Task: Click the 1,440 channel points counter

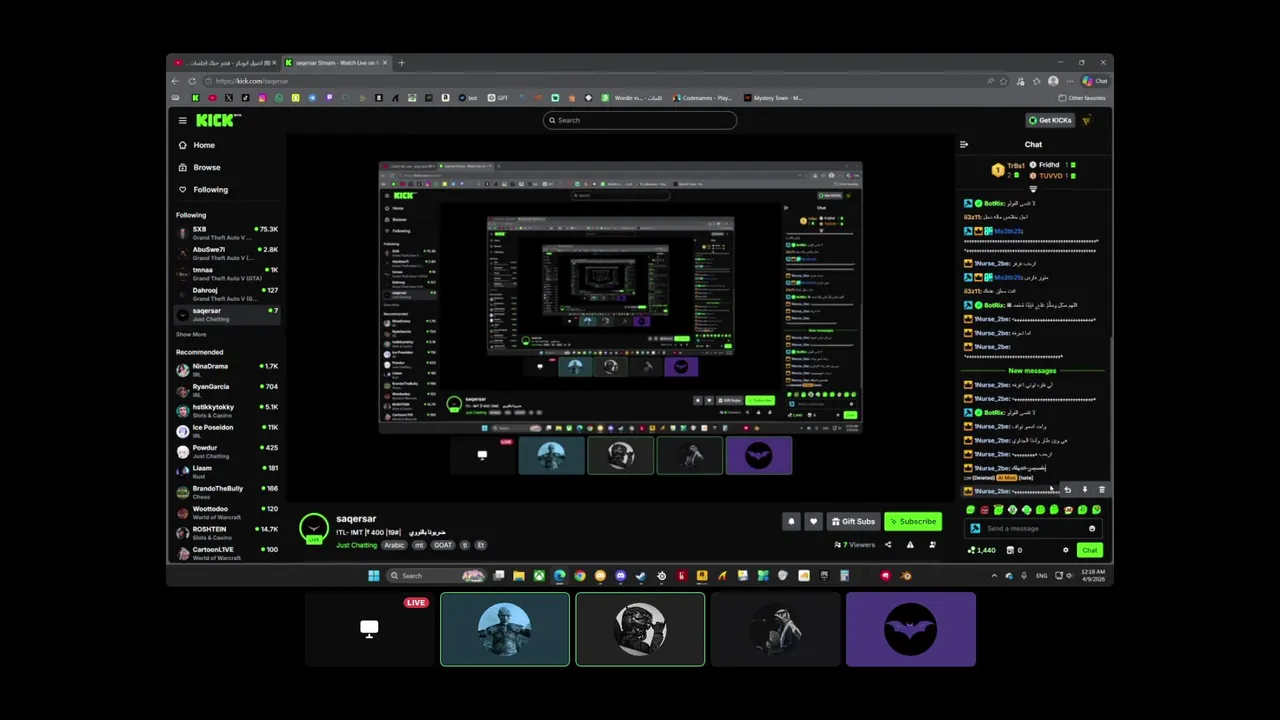Action: pyautogui.click(x=981, y=550)
